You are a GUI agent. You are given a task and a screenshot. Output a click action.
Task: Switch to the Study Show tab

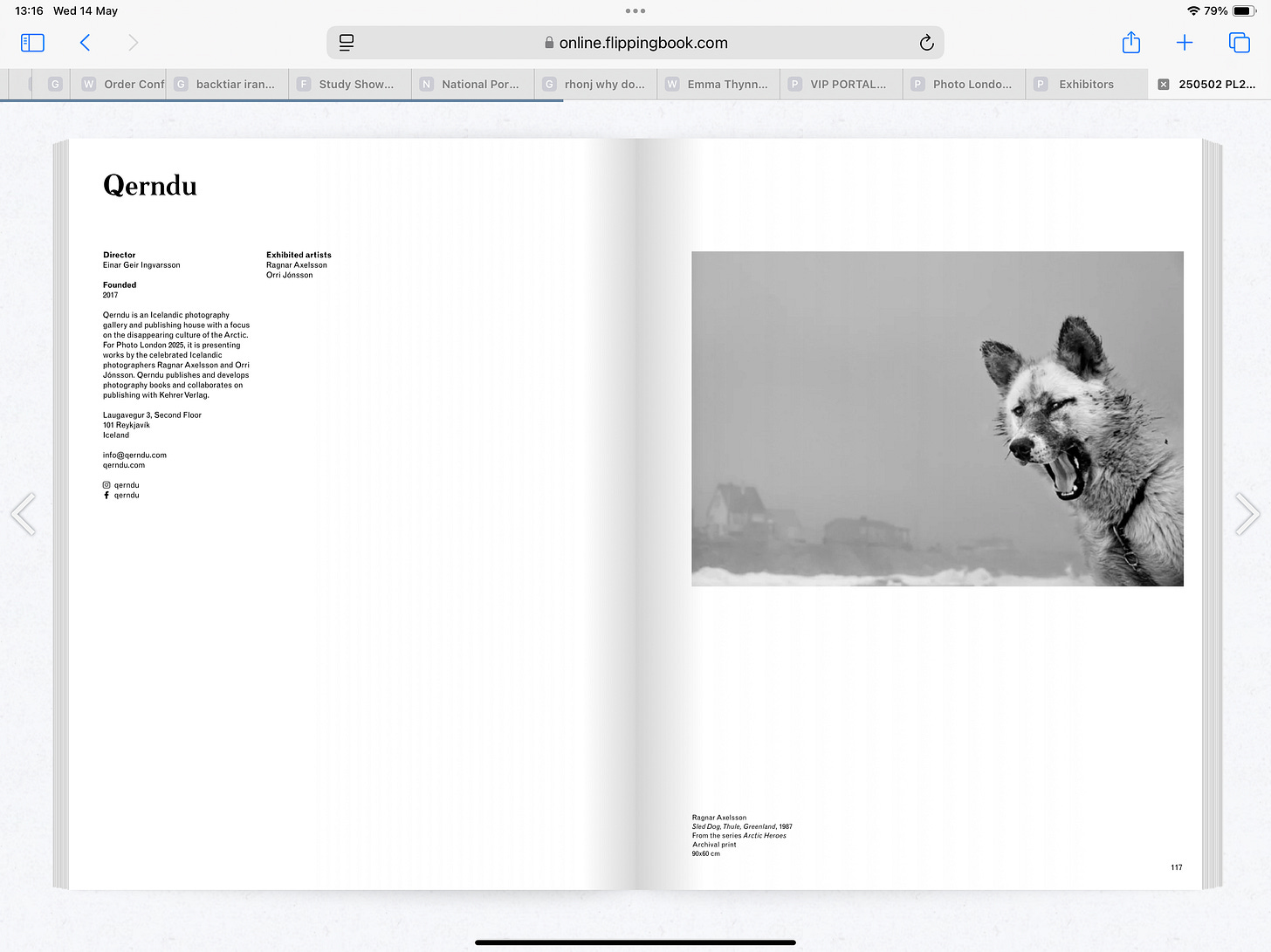[350, 84]
